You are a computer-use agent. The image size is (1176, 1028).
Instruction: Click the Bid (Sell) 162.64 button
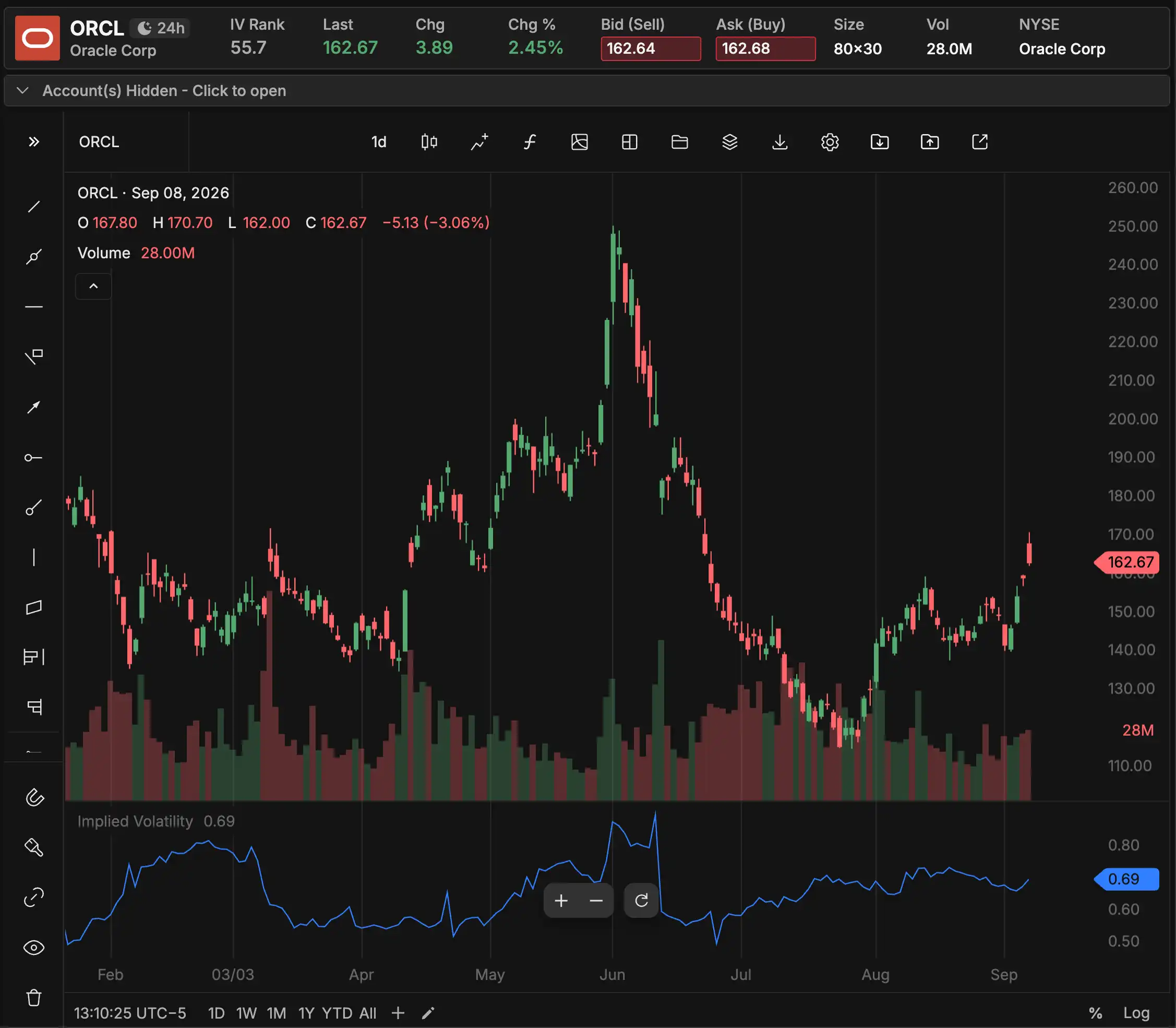[x=651, y=48]
